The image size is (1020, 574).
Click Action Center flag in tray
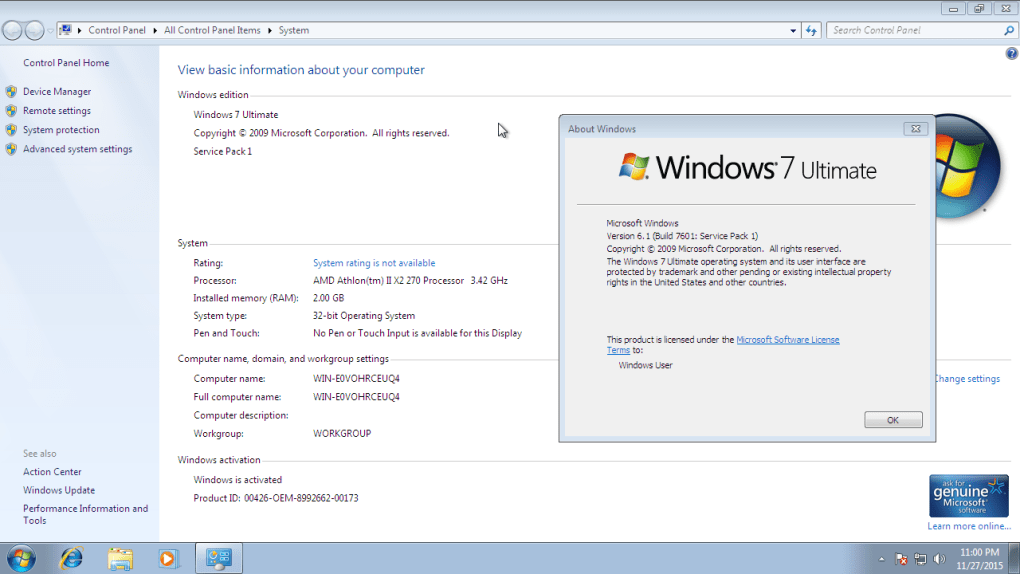point(901,559)
